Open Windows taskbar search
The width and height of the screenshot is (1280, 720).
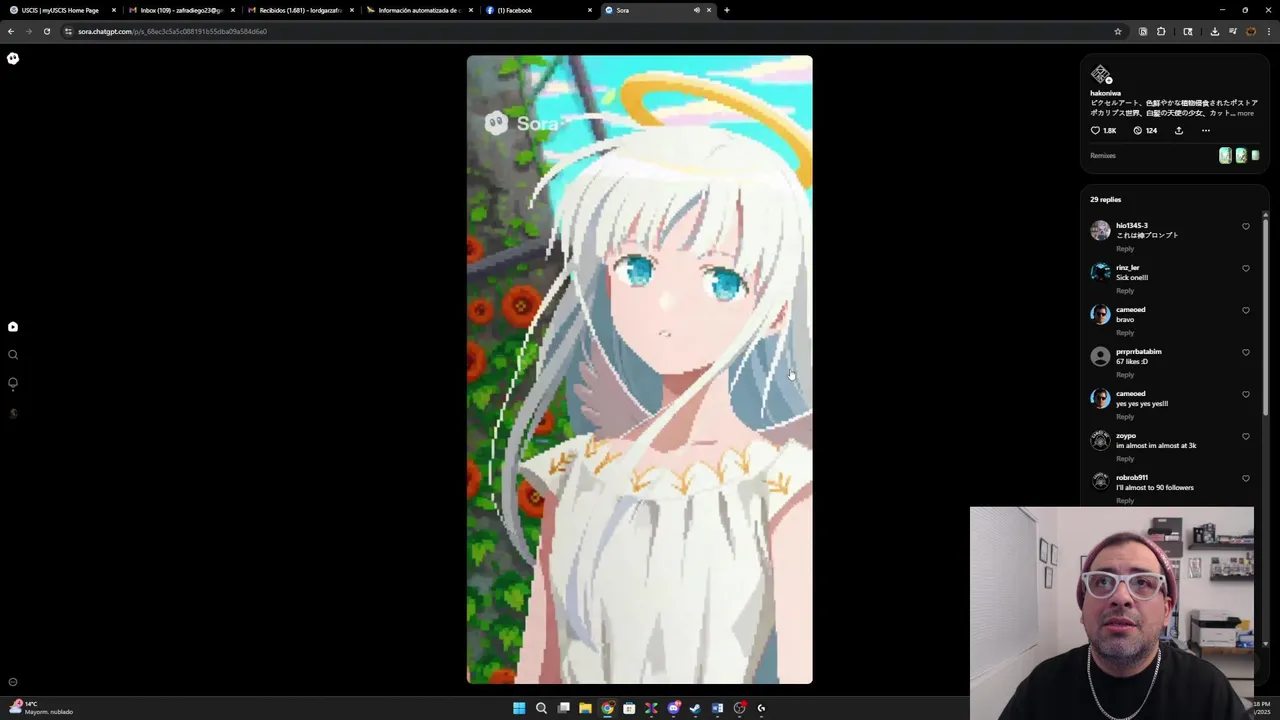541,708
